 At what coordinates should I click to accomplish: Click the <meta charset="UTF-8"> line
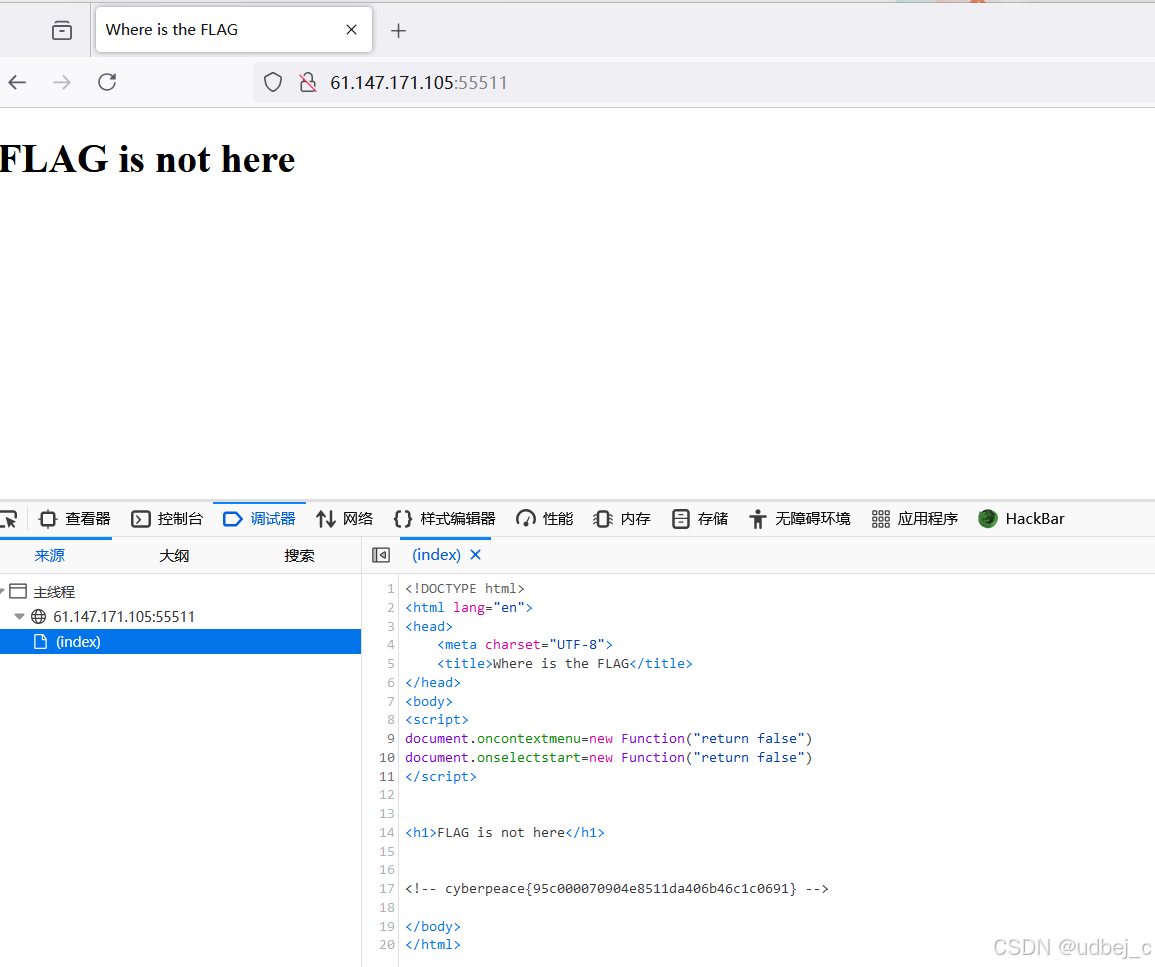(524, 644)
